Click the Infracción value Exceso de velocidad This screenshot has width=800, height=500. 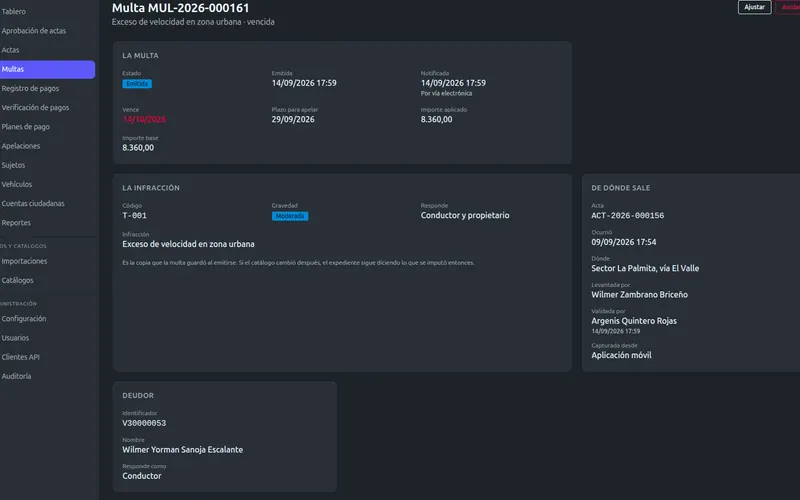click(188, 244)
